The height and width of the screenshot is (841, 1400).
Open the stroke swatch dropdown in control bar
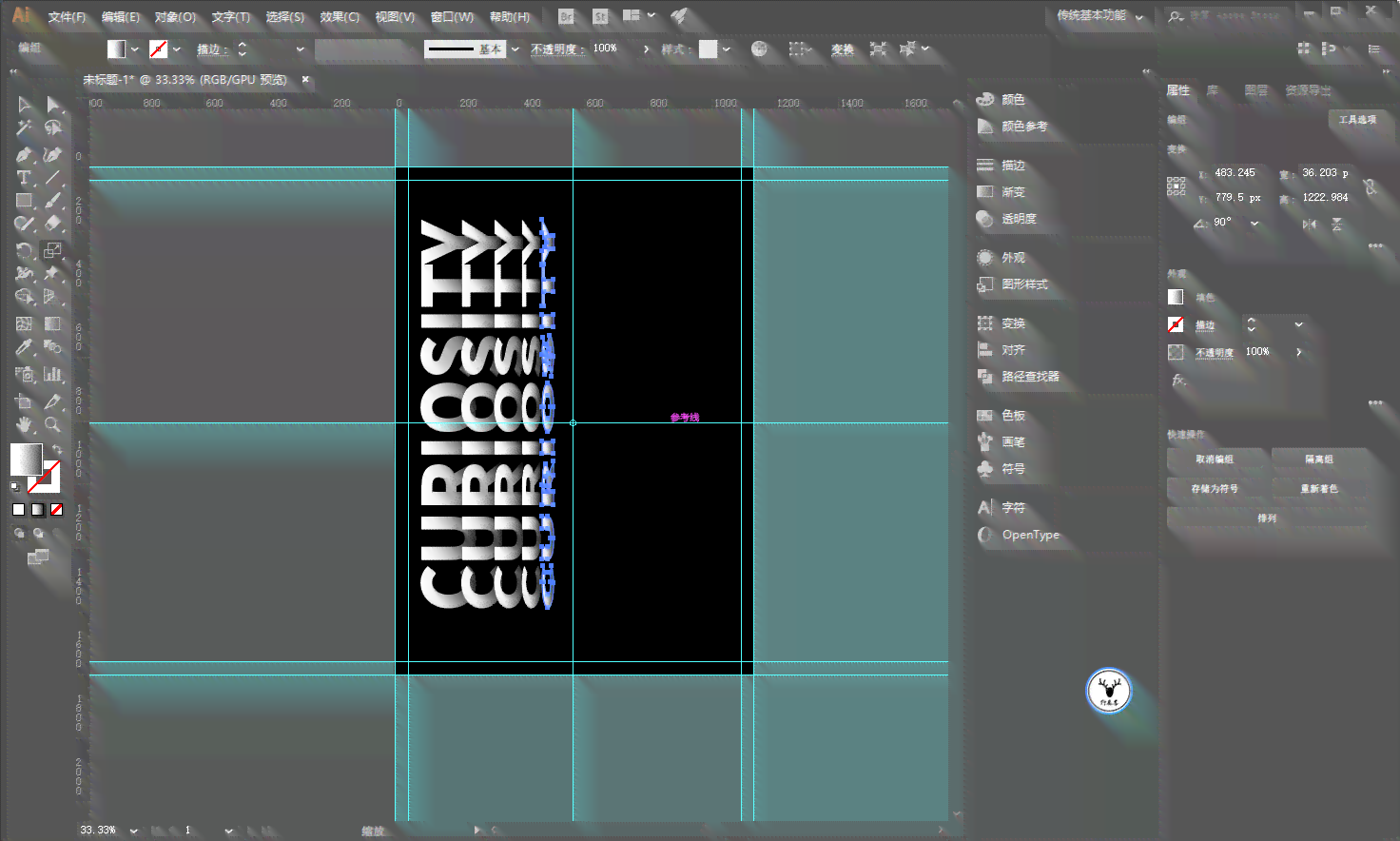click(x=177, y=49)
